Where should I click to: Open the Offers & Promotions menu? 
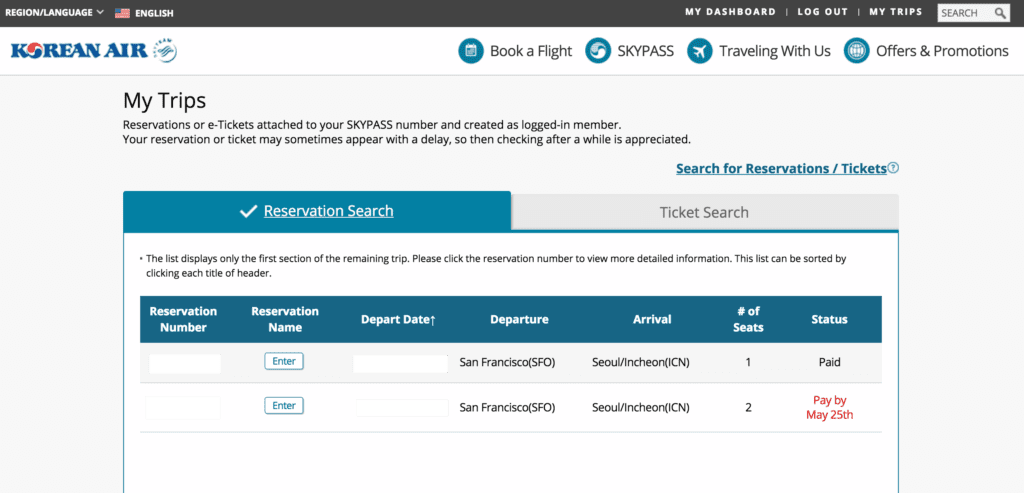coord(942,51)
